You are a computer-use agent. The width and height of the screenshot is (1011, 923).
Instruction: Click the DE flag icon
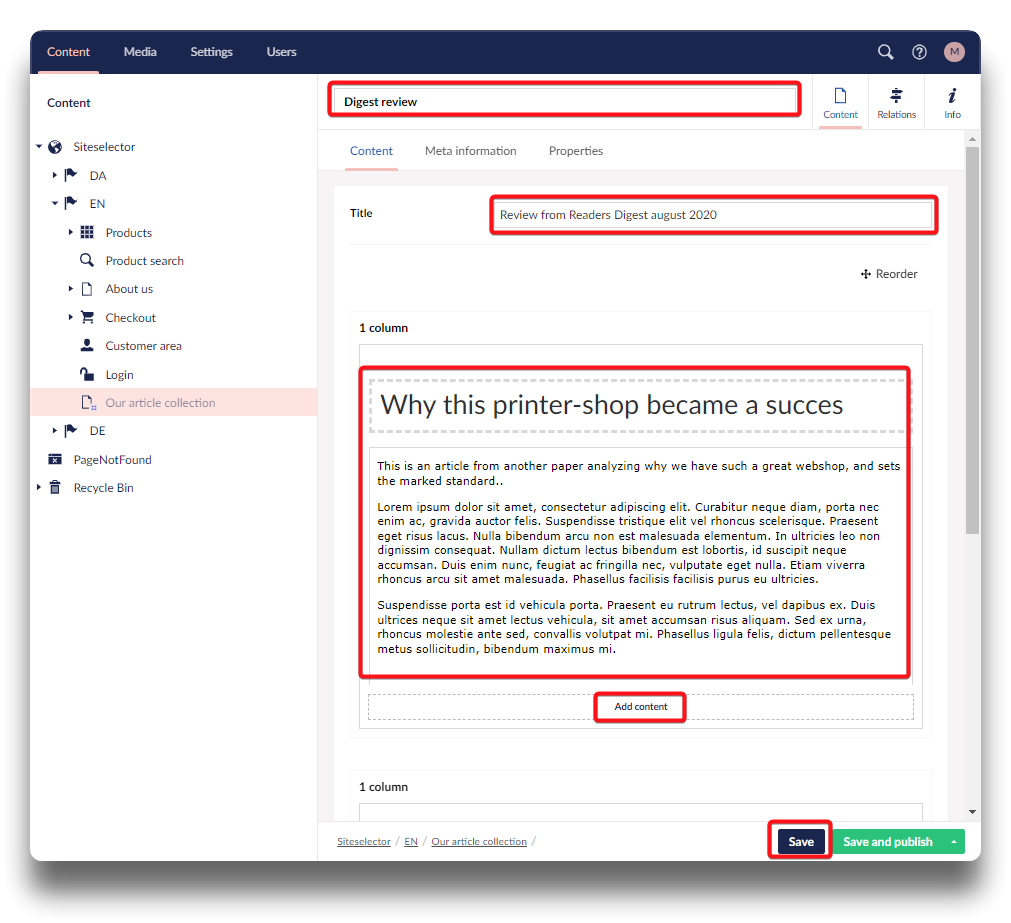71,430
